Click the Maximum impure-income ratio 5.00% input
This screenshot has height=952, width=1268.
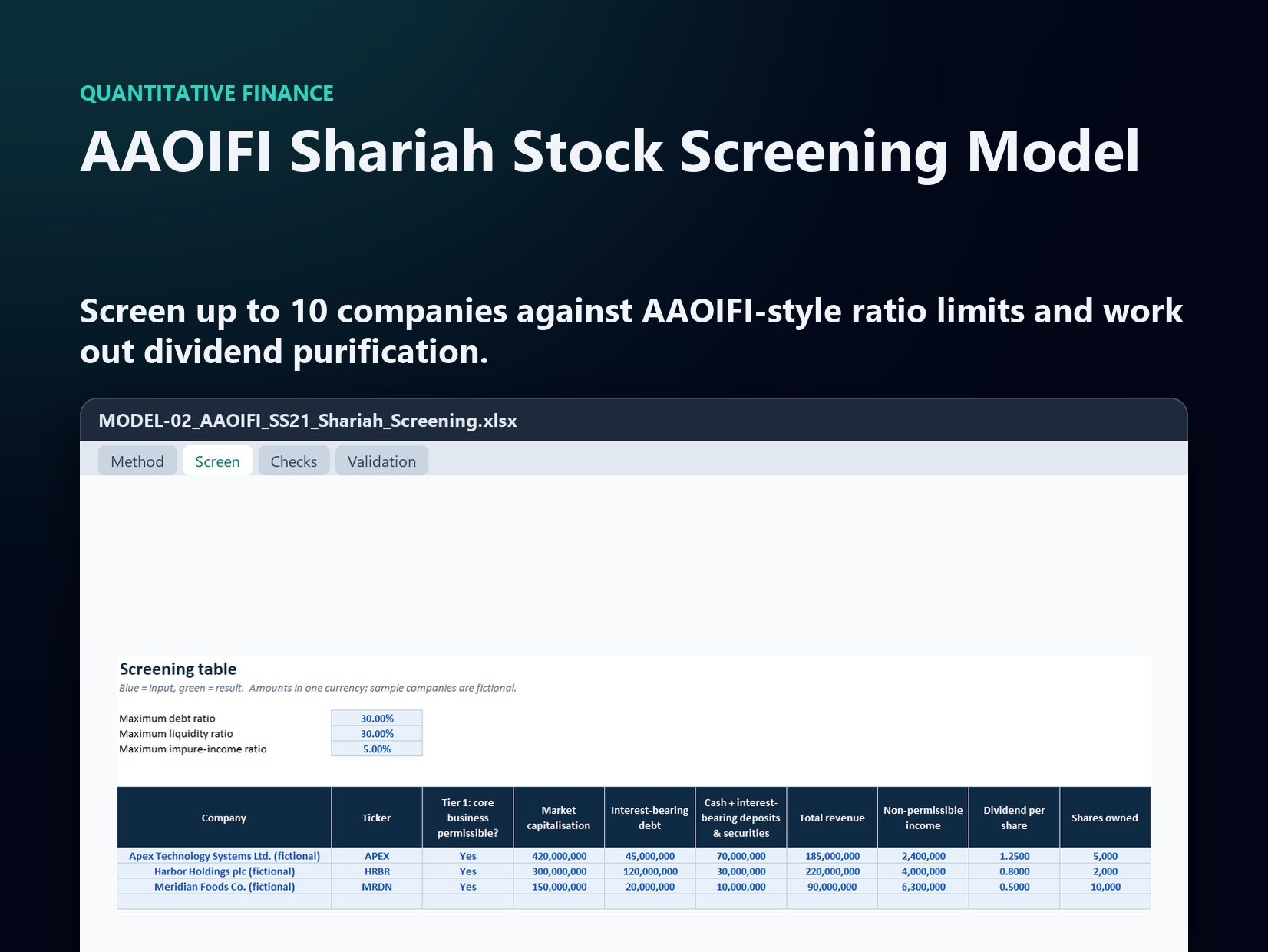377,749
